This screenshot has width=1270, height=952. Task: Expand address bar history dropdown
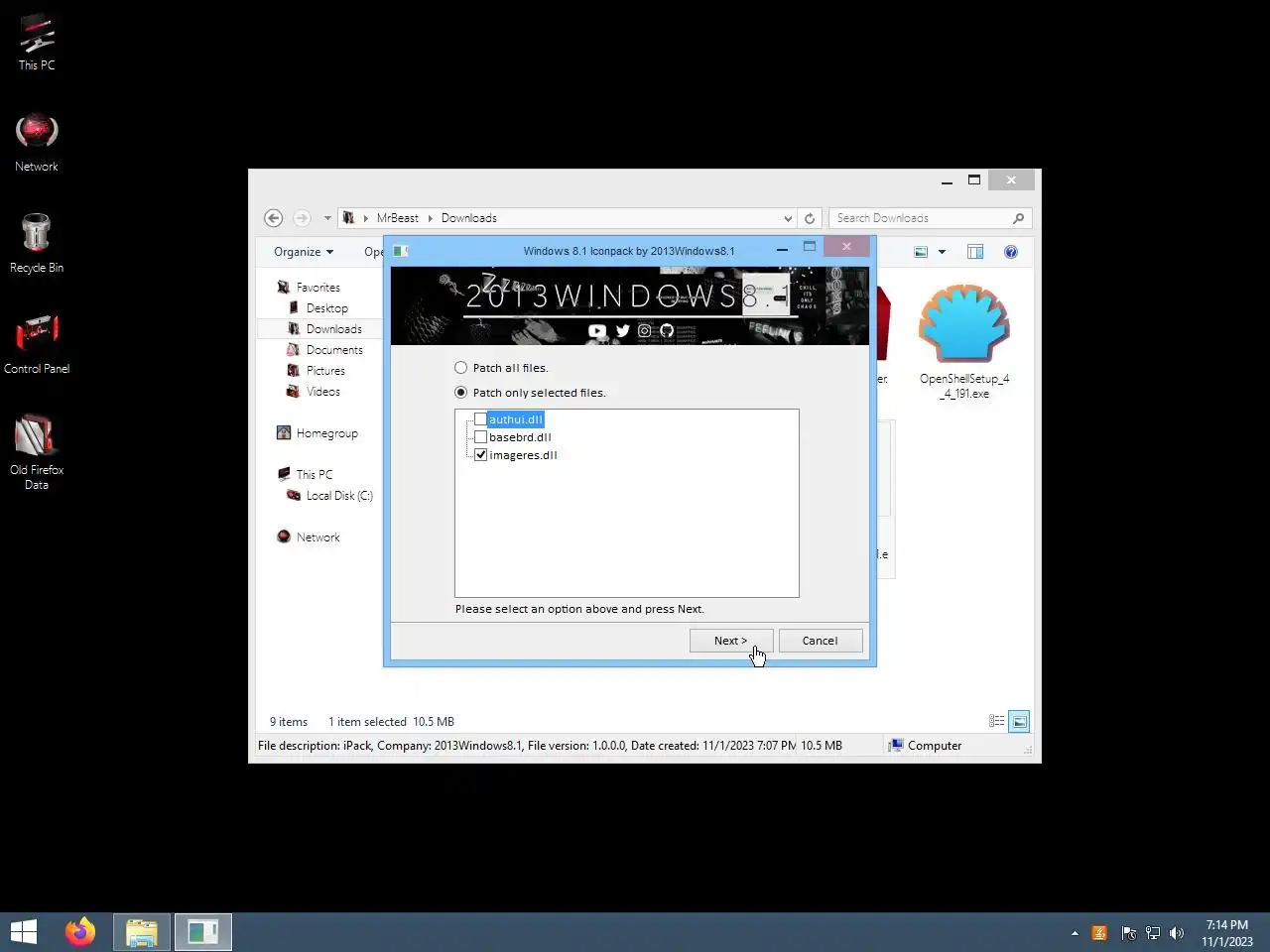click(x=788, y=218)
